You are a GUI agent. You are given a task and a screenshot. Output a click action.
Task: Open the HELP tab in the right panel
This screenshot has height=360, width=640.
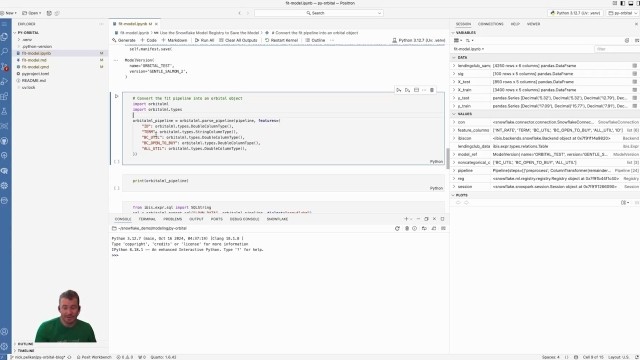coord(515,24)
